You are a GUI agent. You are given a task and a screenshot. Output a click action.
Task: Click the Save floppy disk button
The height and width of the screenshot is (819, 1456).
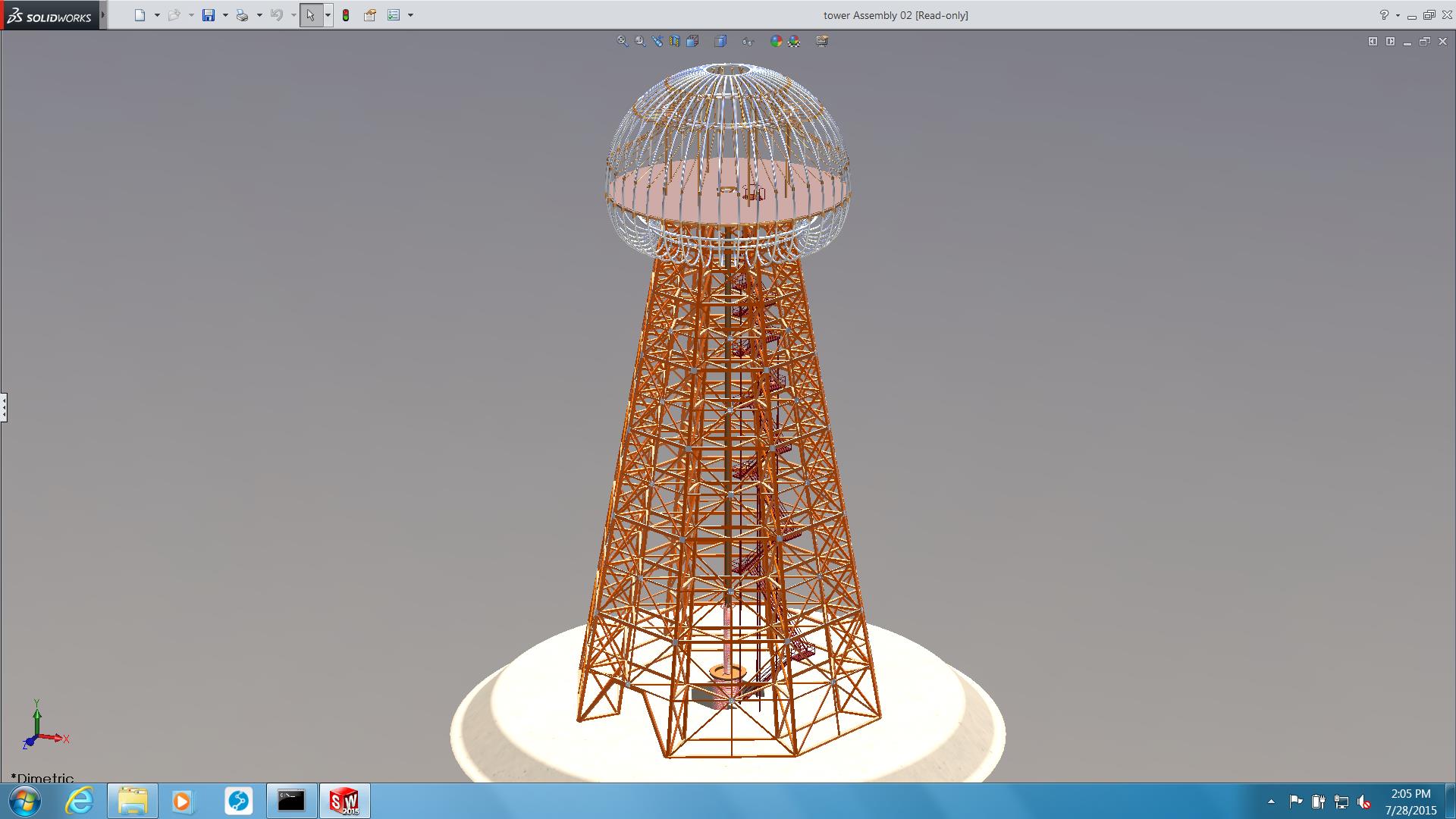(209, 15)
